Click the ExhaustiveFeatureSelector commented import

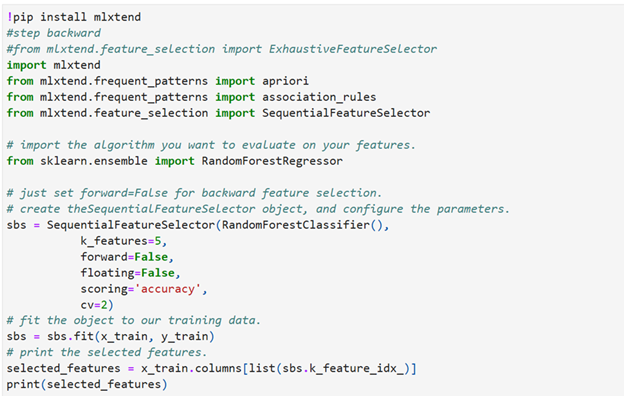(222, 49)
